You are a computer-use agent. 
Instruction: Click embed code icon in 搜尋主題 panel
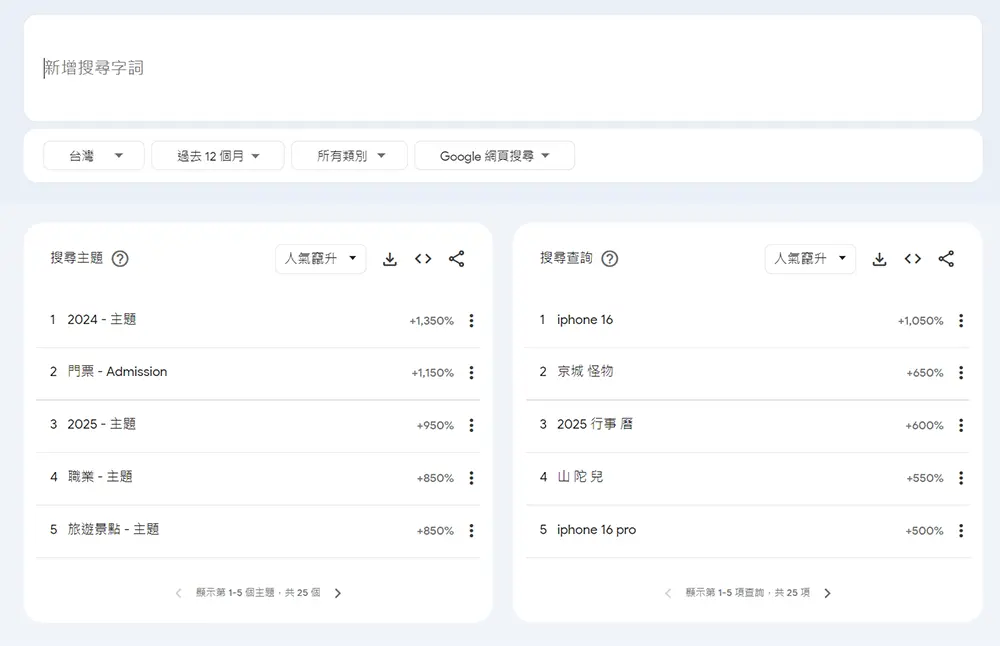coord(423,259)
